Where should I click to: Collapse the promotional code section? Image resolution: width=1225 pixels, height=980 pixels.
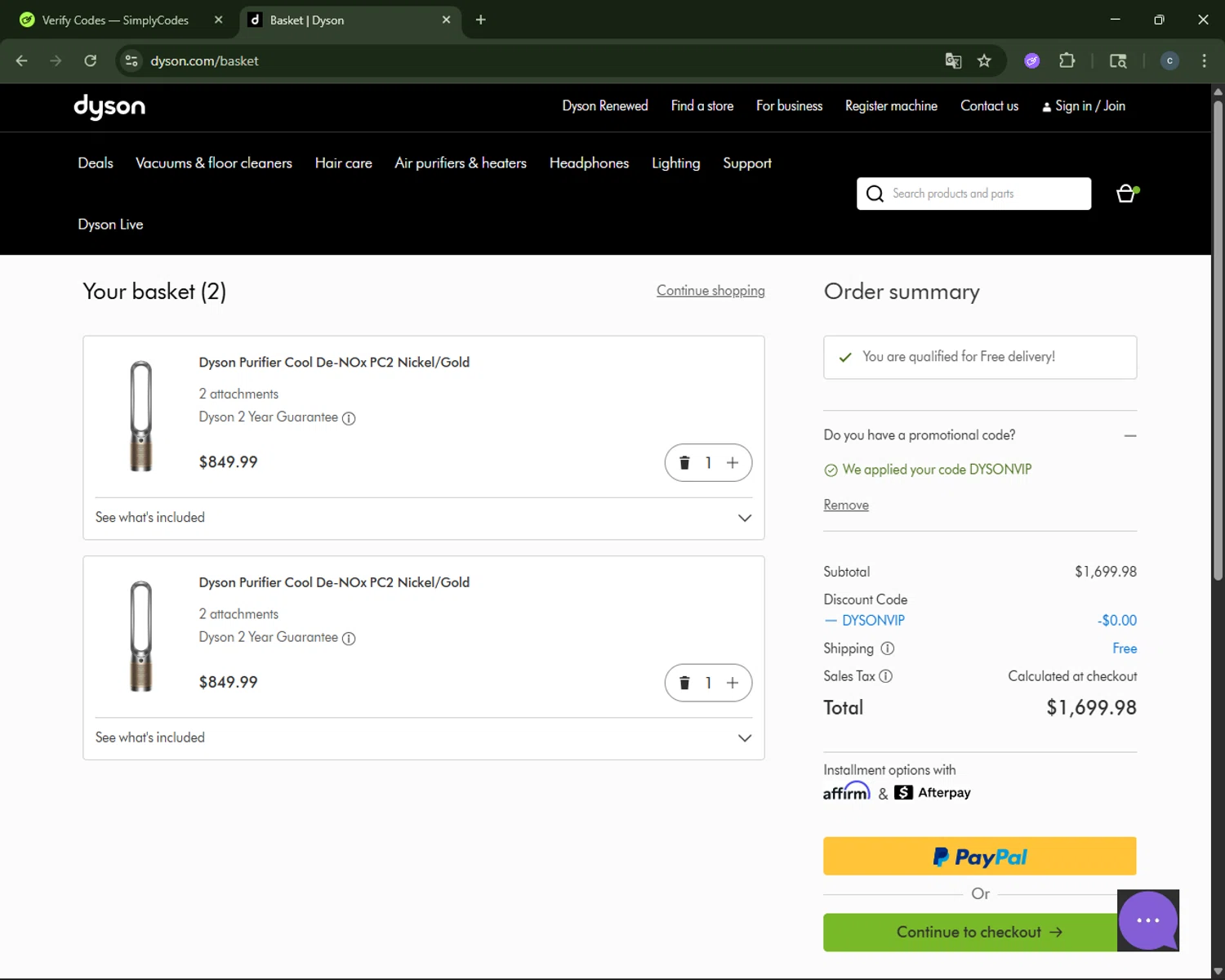pyautogui.click(x=1130, y=435)
